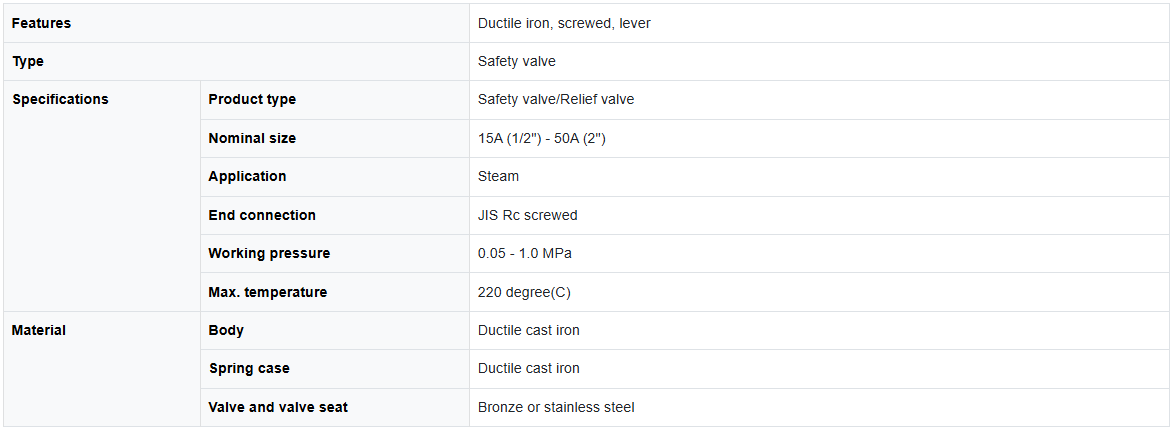The height and width of the screenshot is (431, 1174).
Task: Select the End connection label
Action: (262, 215)
